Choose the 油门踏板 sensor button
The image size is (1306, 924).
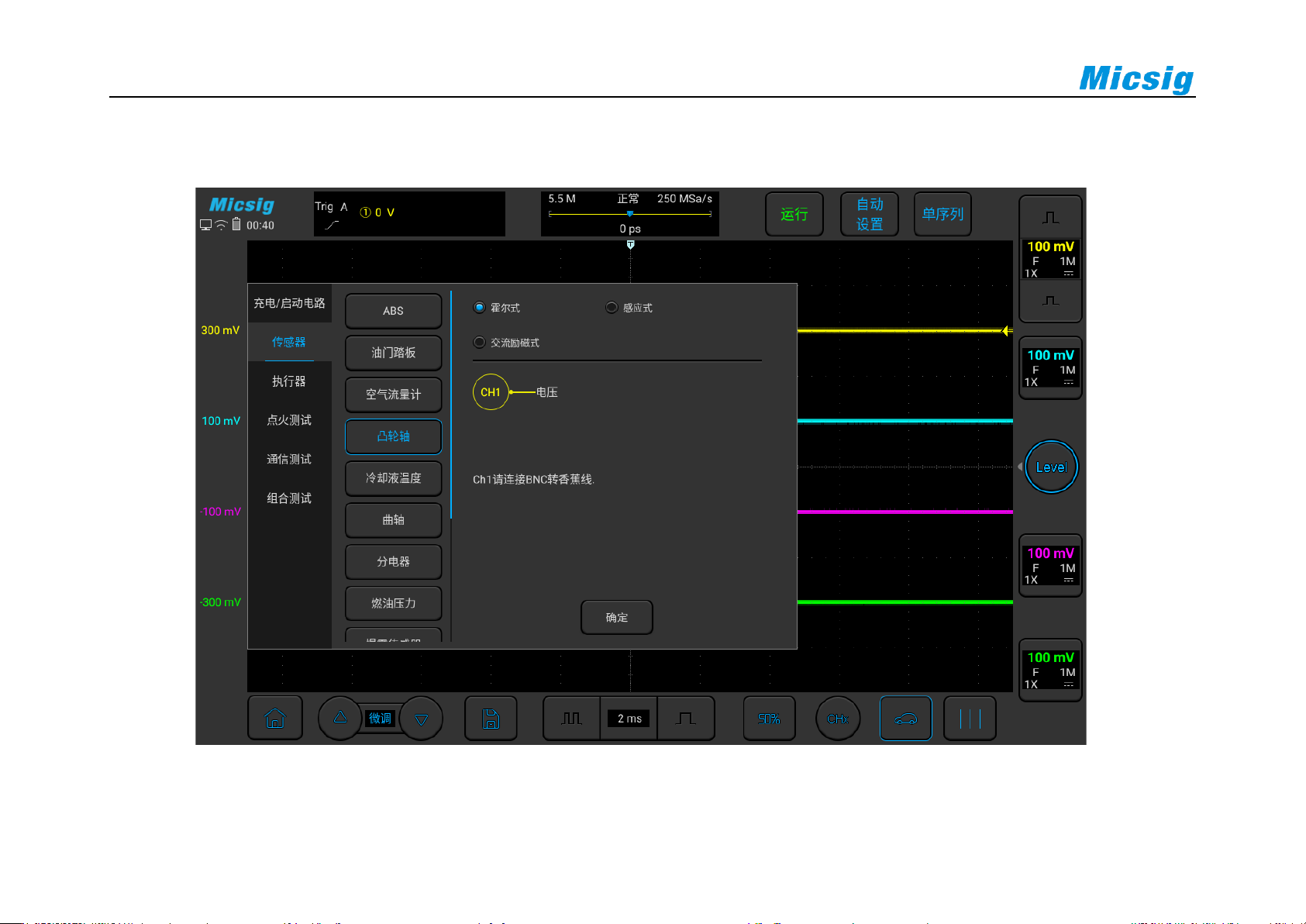tap(394, 353)
